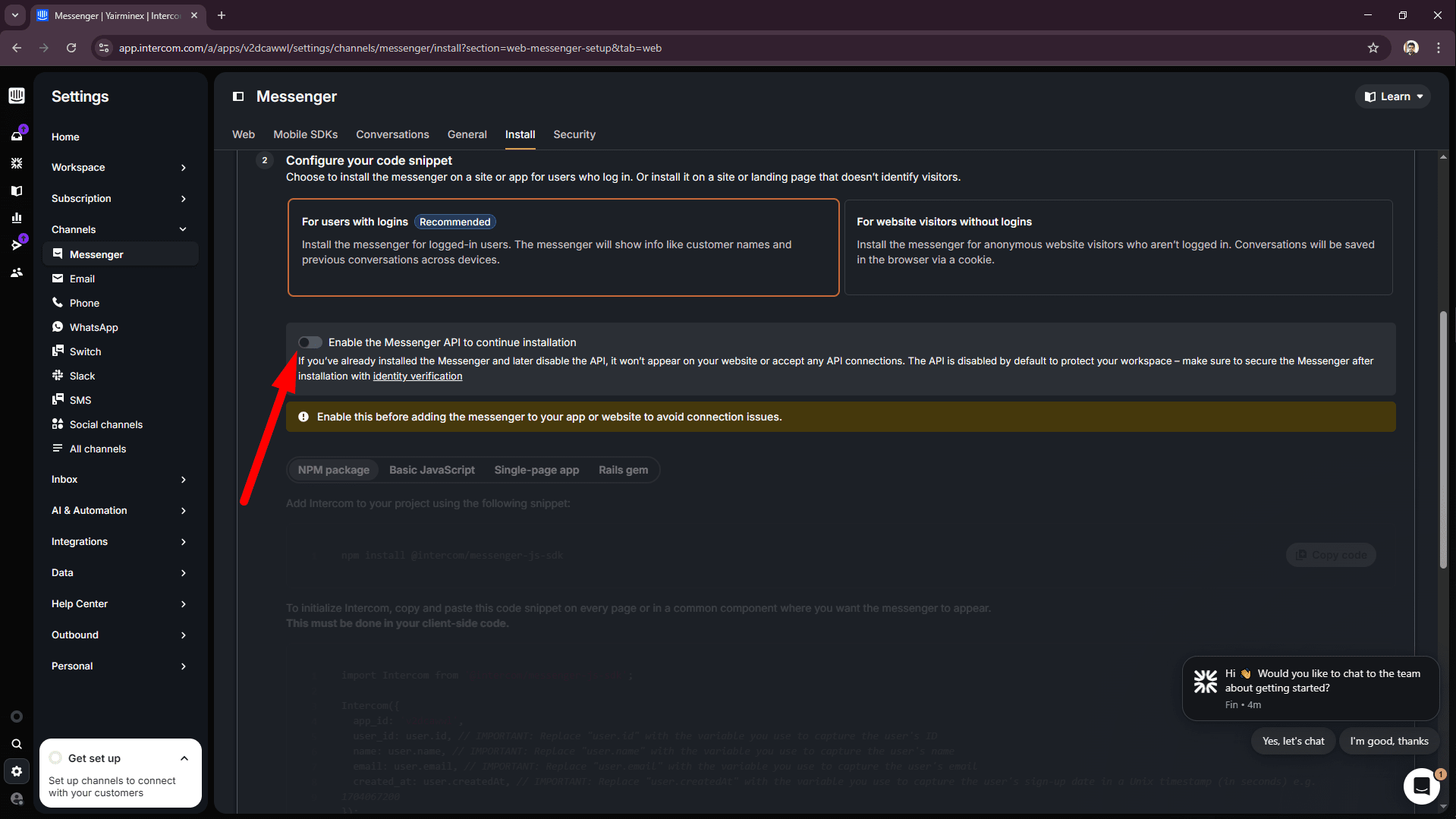Expand the Workspace settings section

119,167
